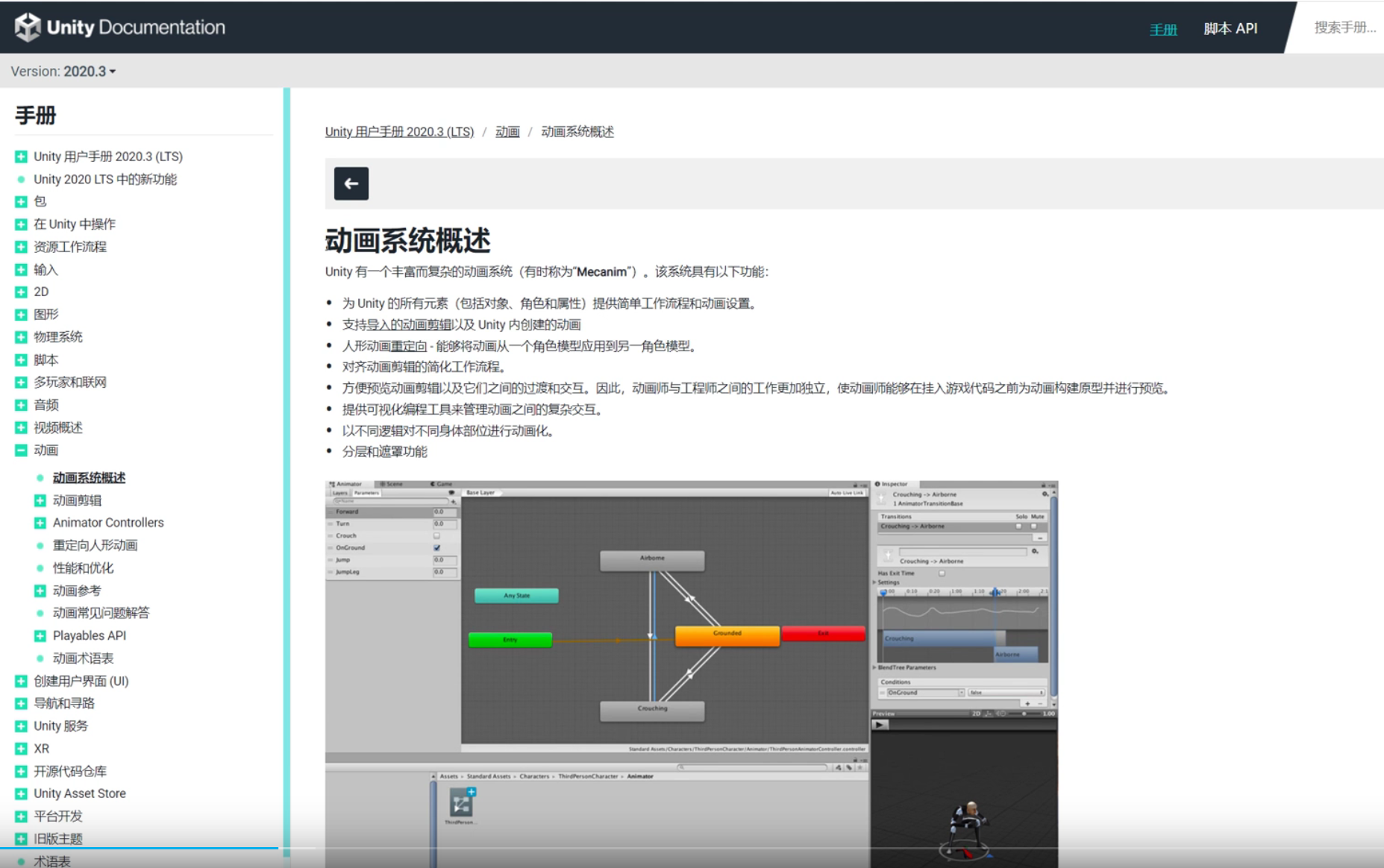Expand the 旧版主题 section
This screenshot has width=1384, height=868.
click(21, 839)
